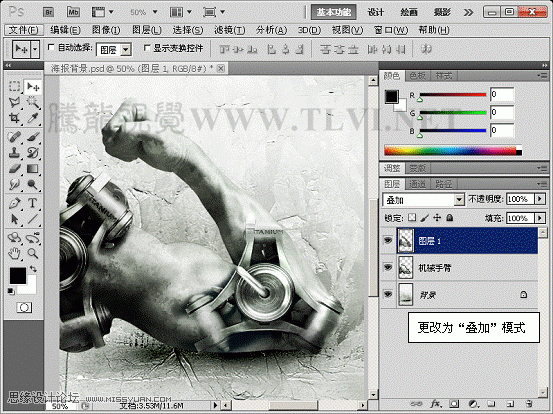The image size is (553, 414).
Task: Switch to the 通道 tab
Action: click(x=418, y=184)
